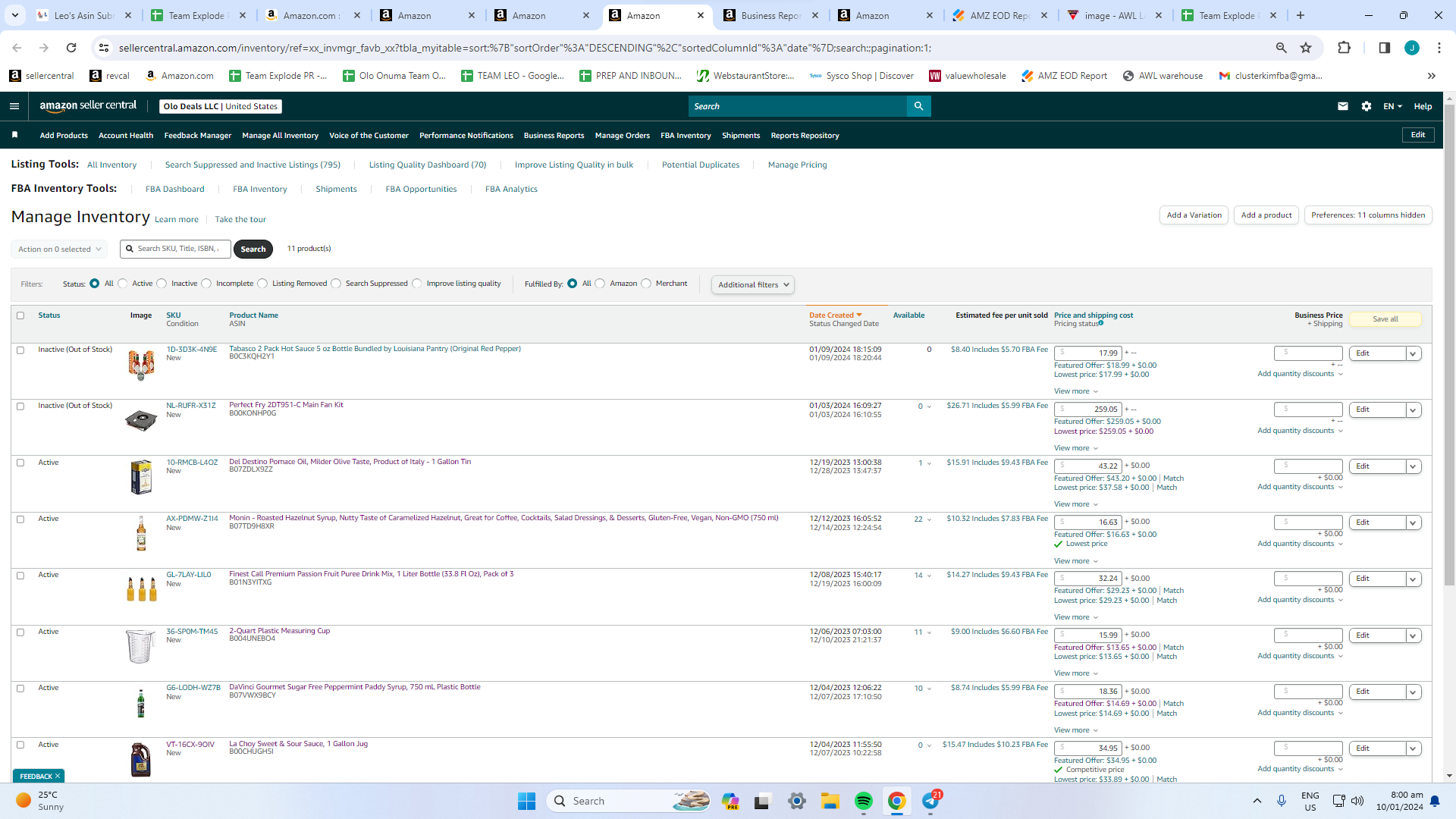1456x819 pixels.
Task: Open the EN language dropdown
Action: [1392, 106]
